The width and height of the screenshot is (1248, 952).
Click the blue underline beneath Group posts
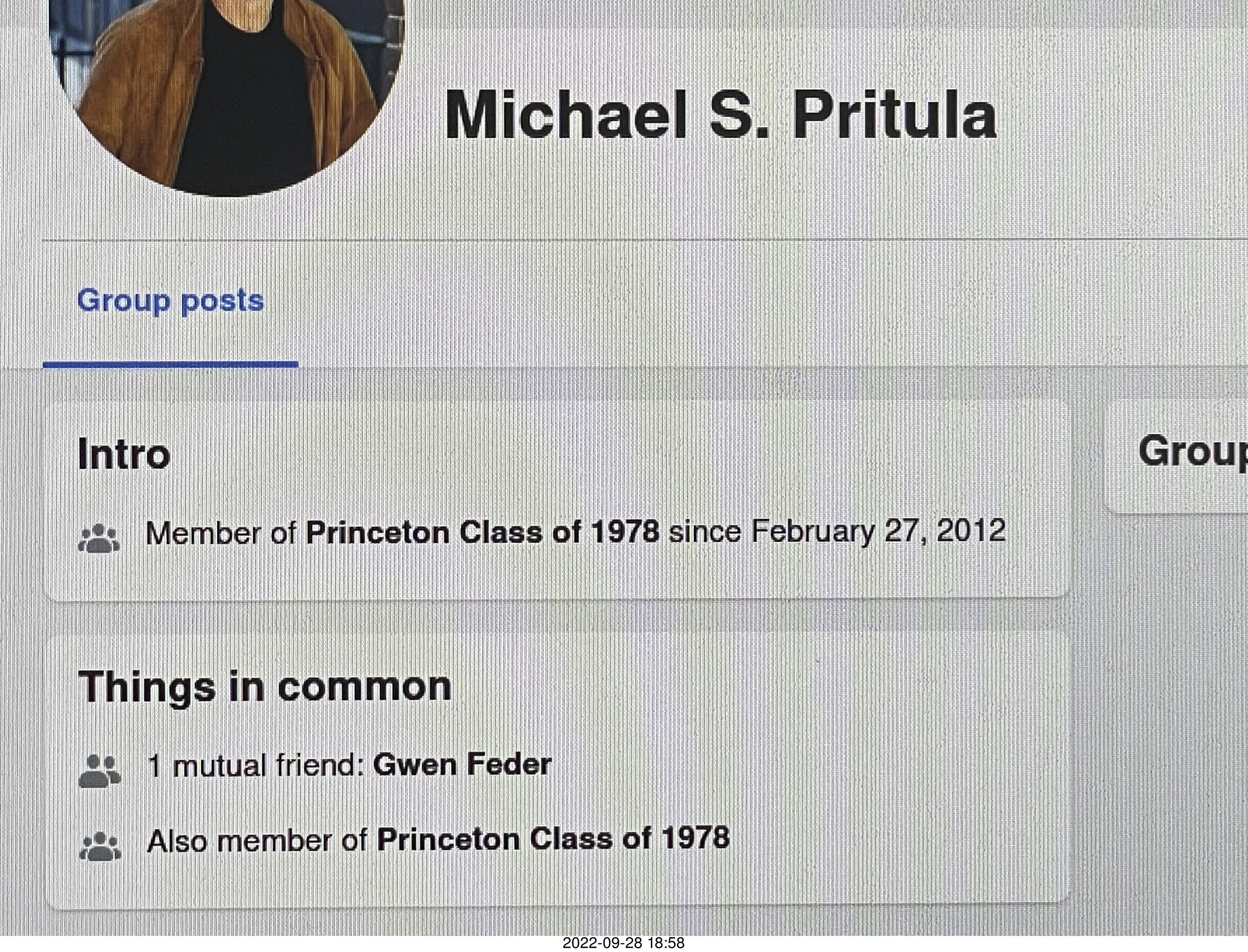pos(170,365)
